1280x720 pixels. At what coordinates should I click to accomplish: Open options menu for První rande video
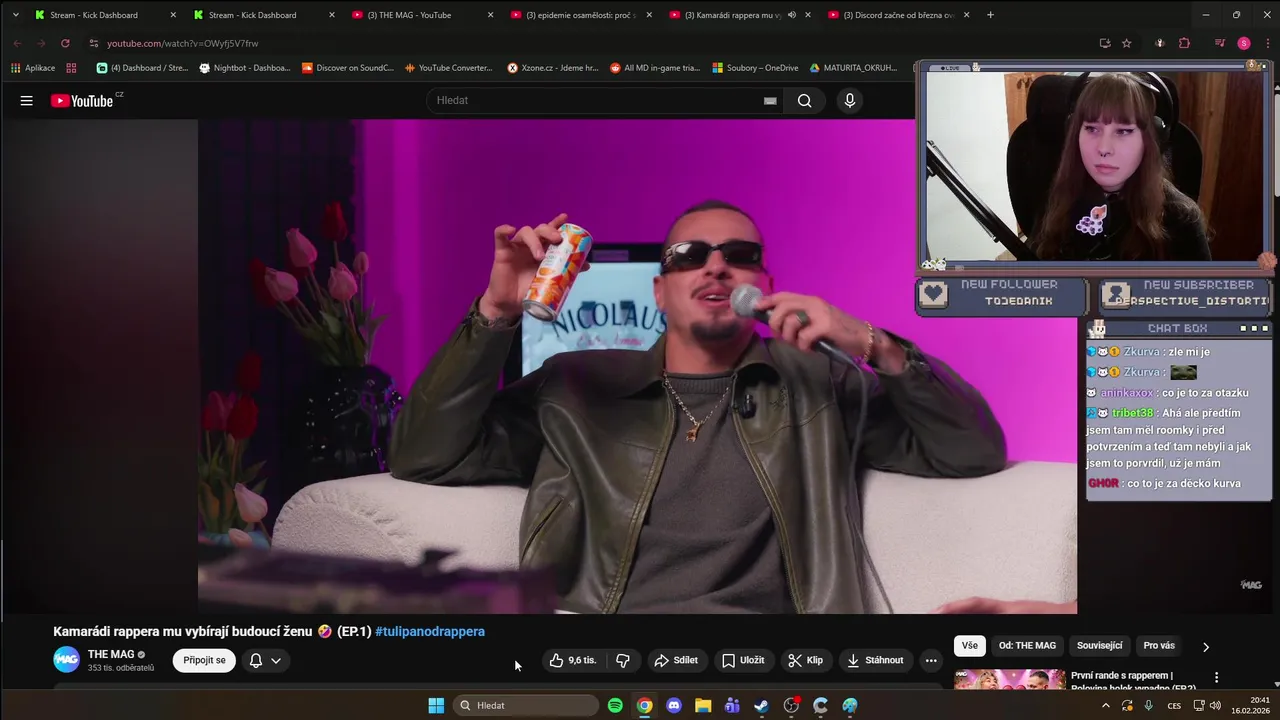click(1216, 678)
